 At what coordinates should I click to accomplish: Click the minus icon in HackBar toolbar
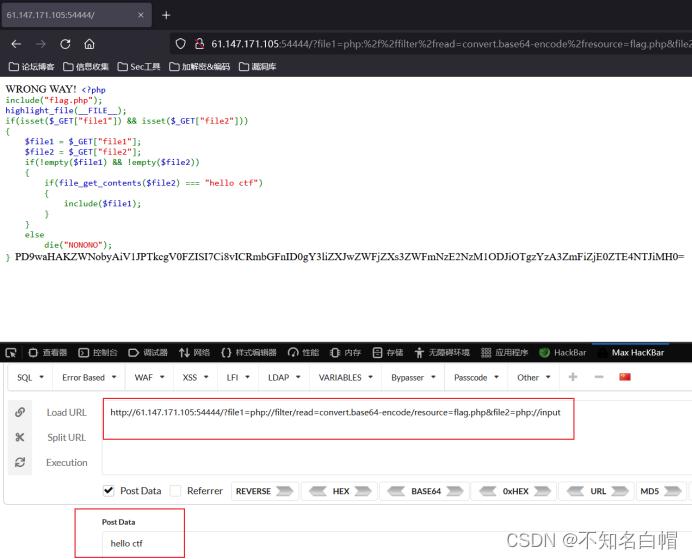[x=599, y=377]
